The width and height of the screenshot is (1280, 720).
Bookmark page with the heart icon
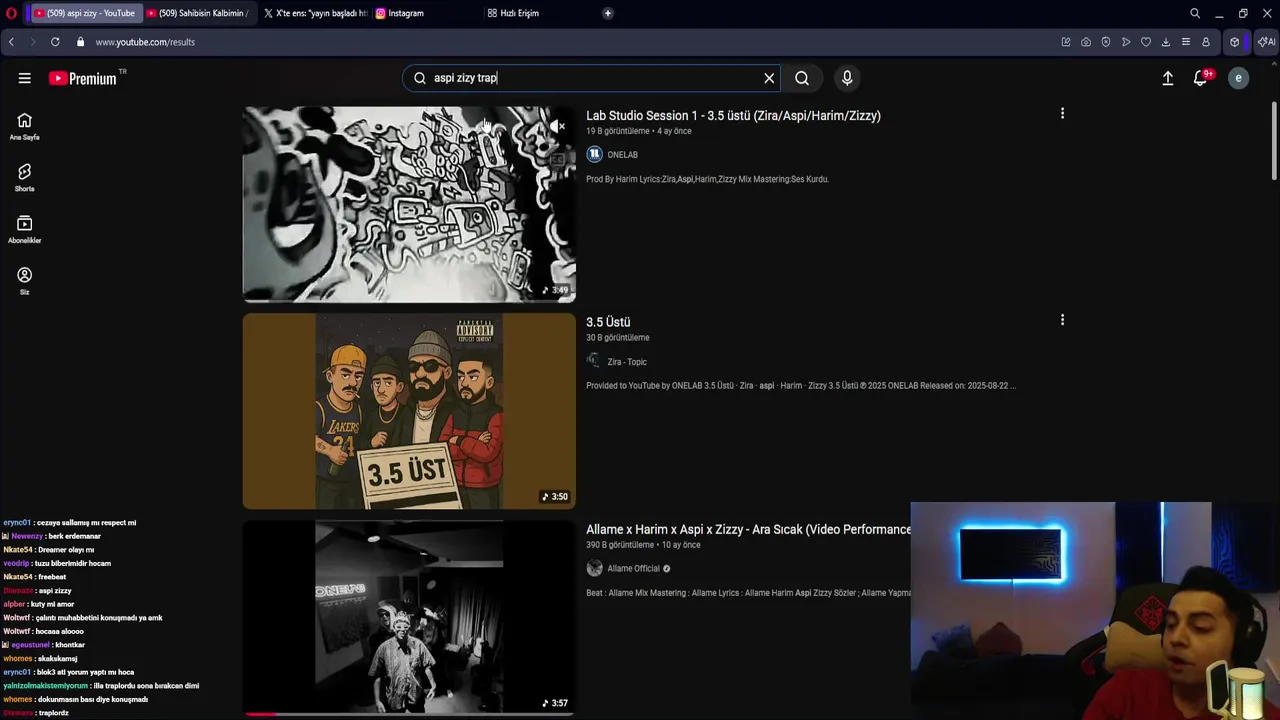click(x=1146, y=42)
